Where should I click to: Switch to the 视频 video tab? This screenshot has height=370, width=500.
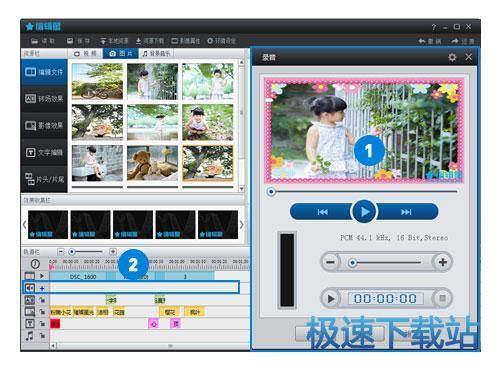click(85, 53)
